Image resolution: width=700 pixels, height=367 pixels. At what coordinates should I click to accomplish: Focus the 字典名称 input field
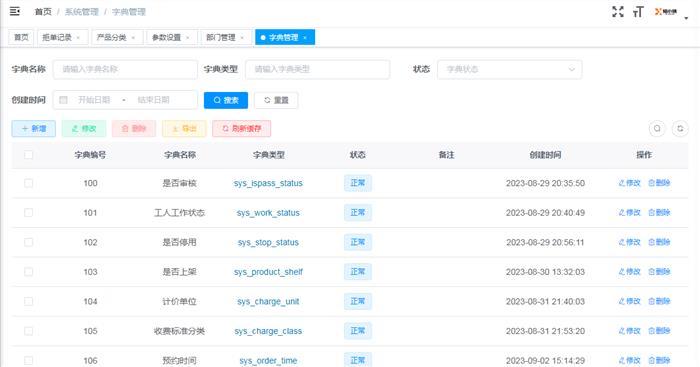(x=125, y=69)
